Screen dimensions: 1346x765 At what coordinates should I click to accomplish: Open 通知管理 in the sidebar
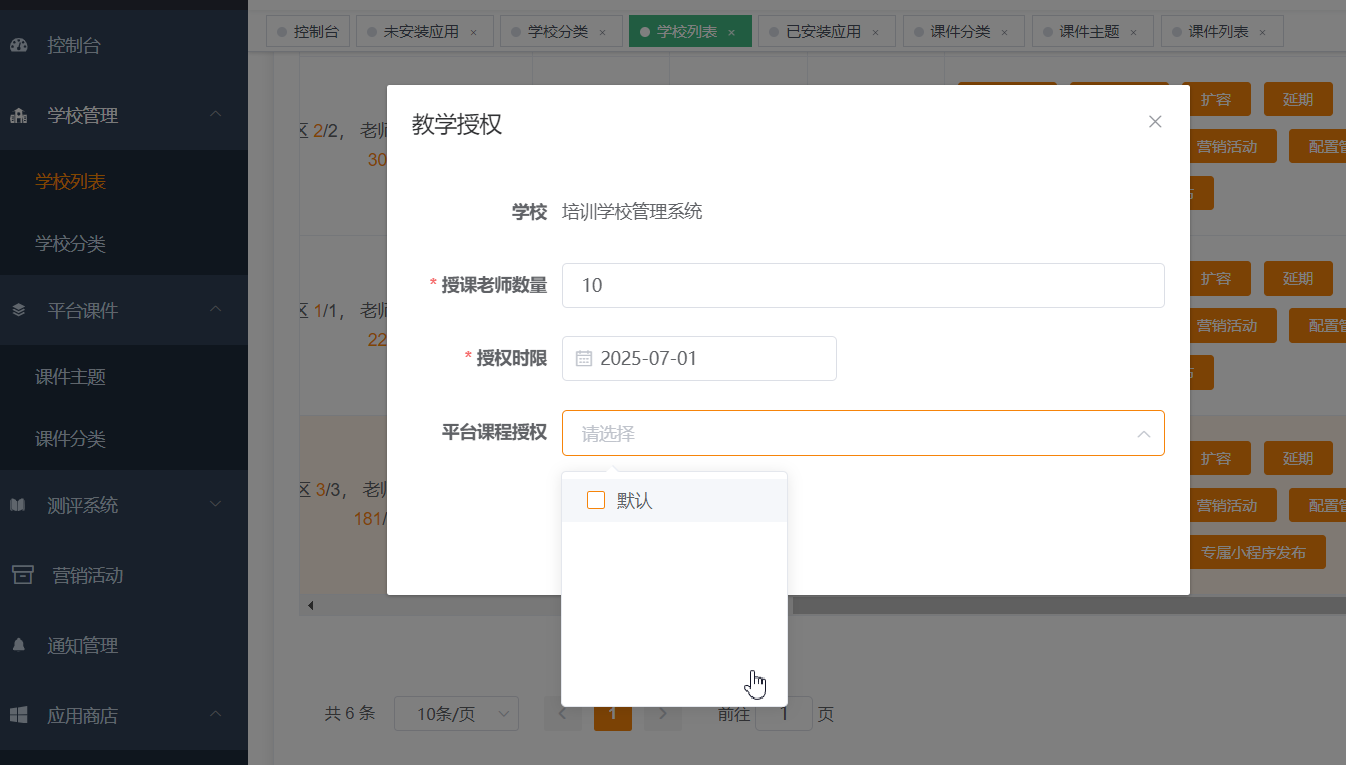[x=82, y=645]
